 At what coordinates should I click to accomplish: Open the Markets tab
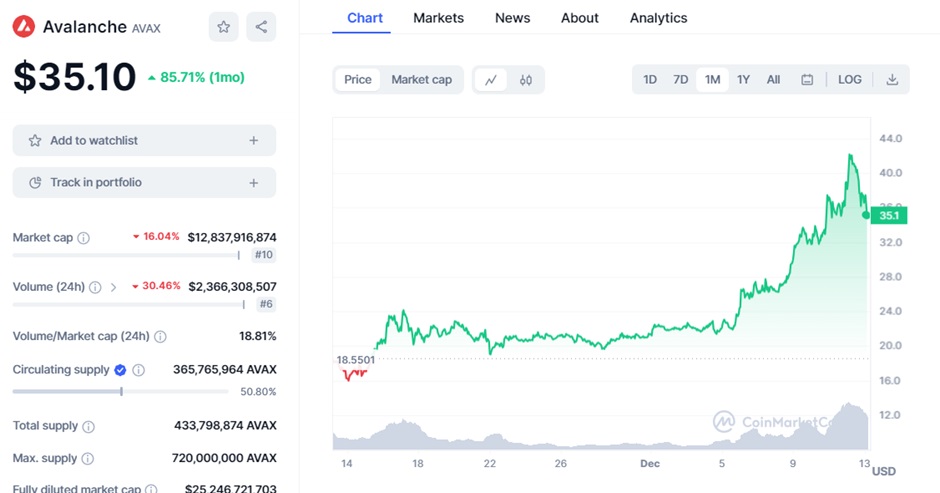pyautogui.click(x=438, y=18)
